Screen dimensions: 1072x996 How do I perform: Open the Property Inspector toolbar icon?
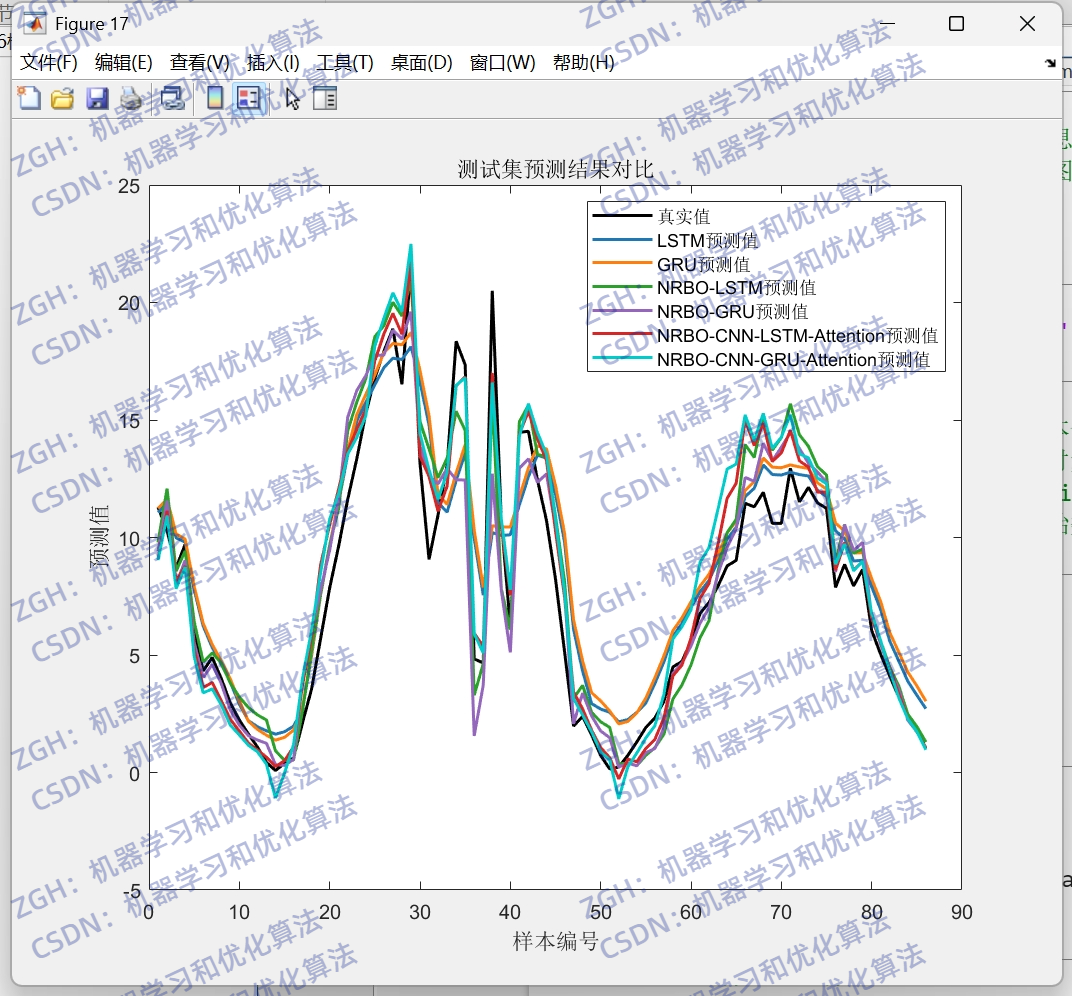(x=325, y=98)
